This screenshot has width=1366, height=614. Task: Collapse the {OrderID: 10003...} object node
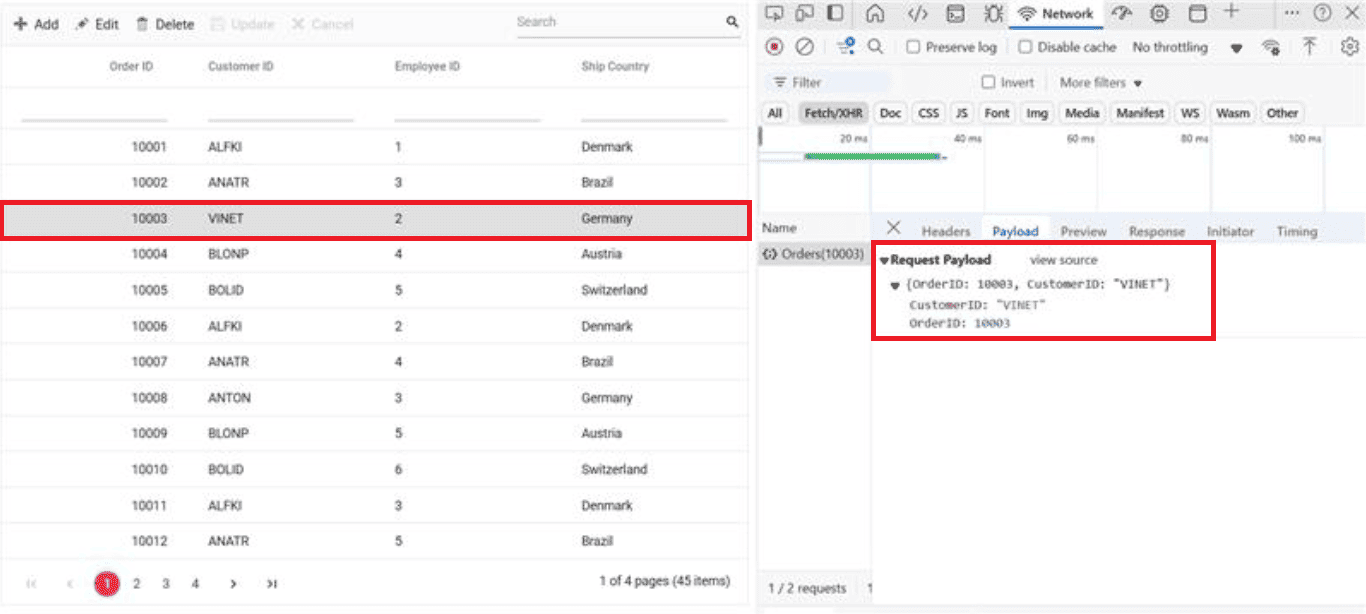[x=895, y=286]
